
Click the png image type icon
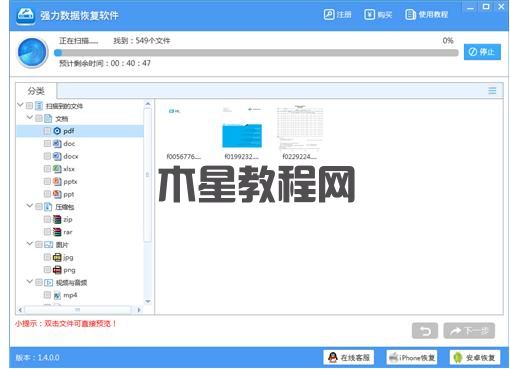point(57,270)
